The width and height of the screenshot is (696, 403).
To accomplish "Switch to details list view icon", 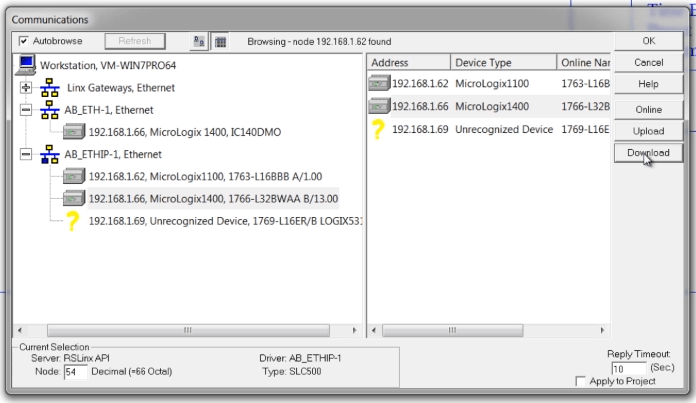I will [220, 42].
